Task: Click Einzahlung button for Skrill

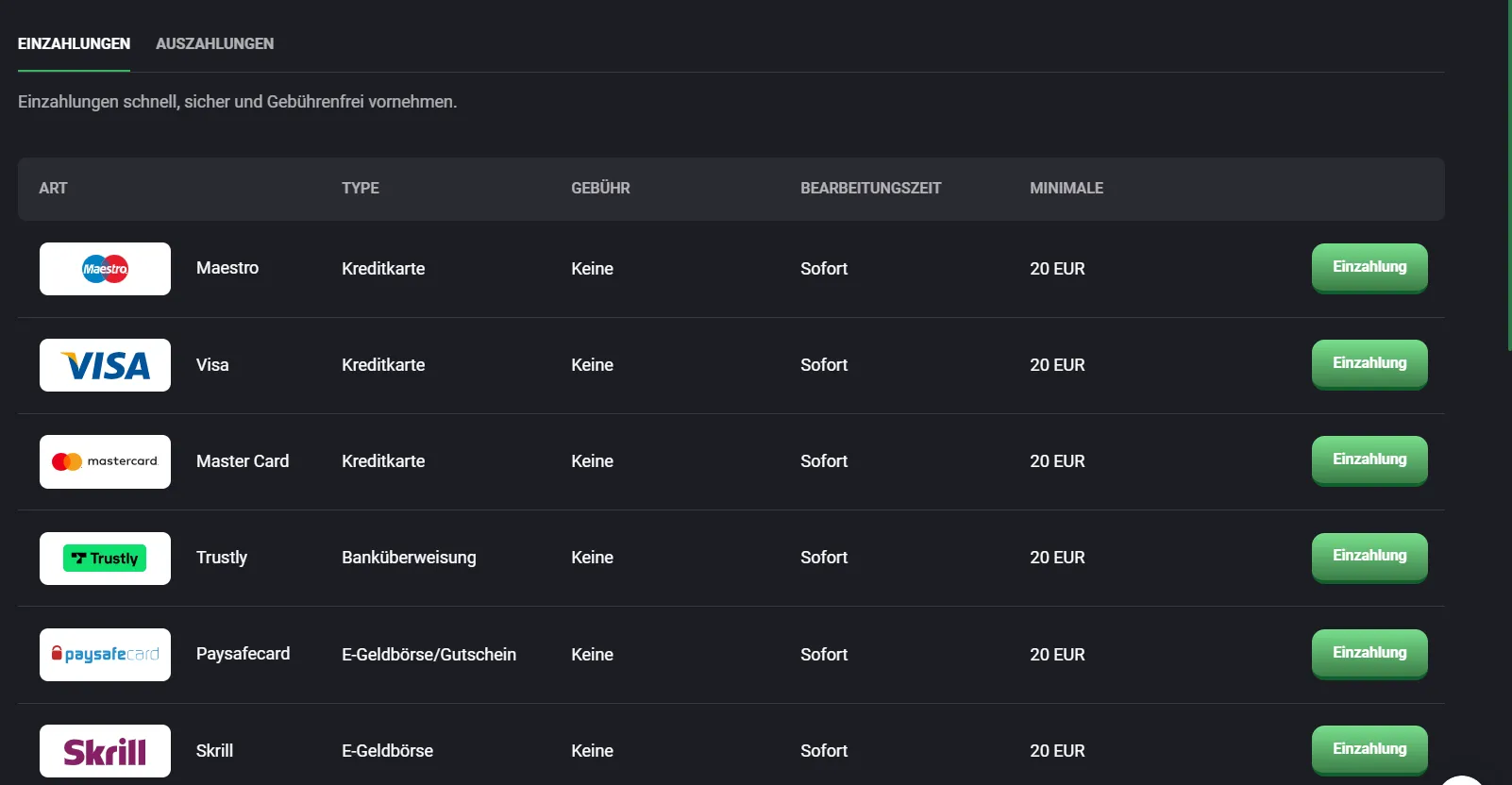Action: point(1369,749)
